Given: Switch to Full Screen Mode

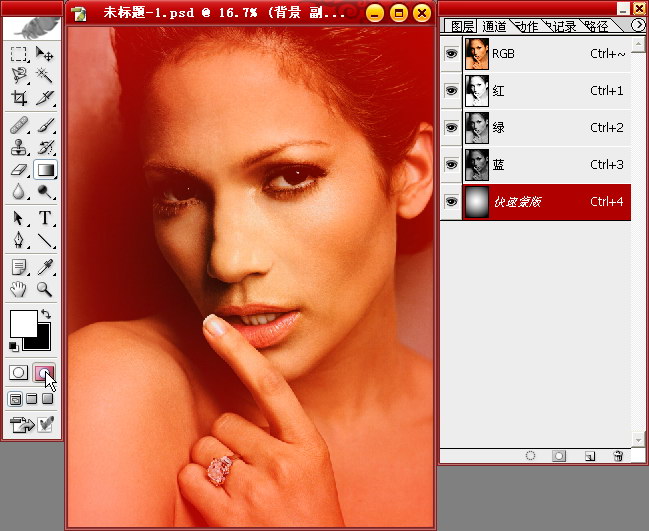Looking at the screenshot, I should click(x=48, y=399).
